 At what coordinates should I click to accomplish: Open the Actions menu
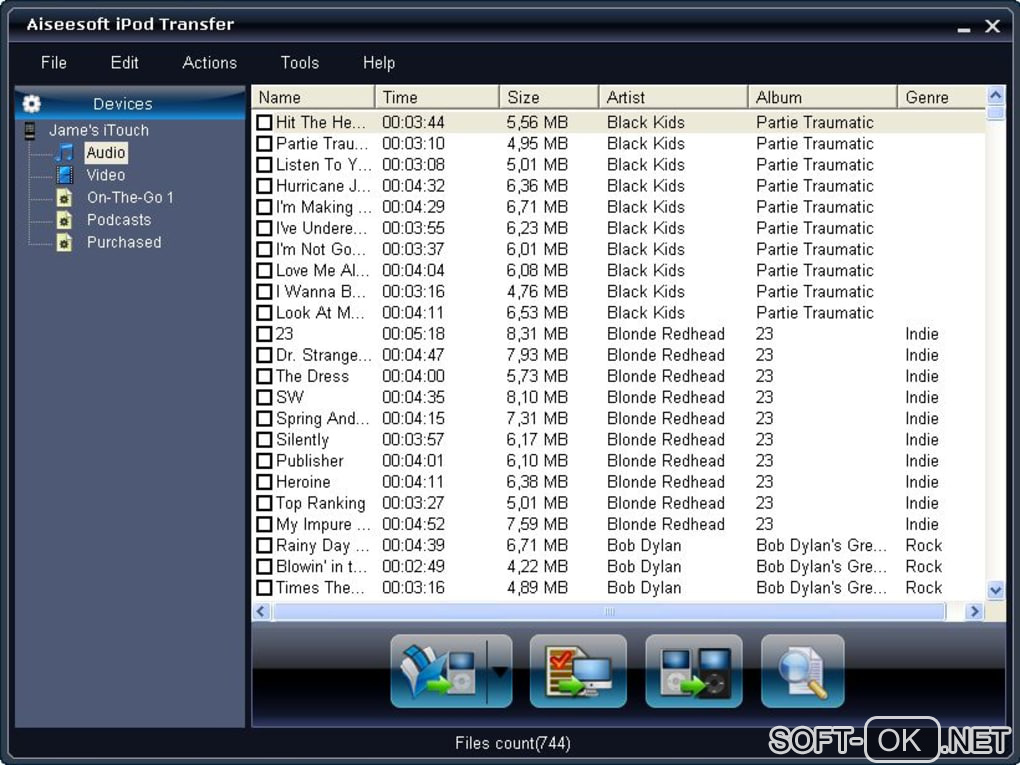coord(209,62)
